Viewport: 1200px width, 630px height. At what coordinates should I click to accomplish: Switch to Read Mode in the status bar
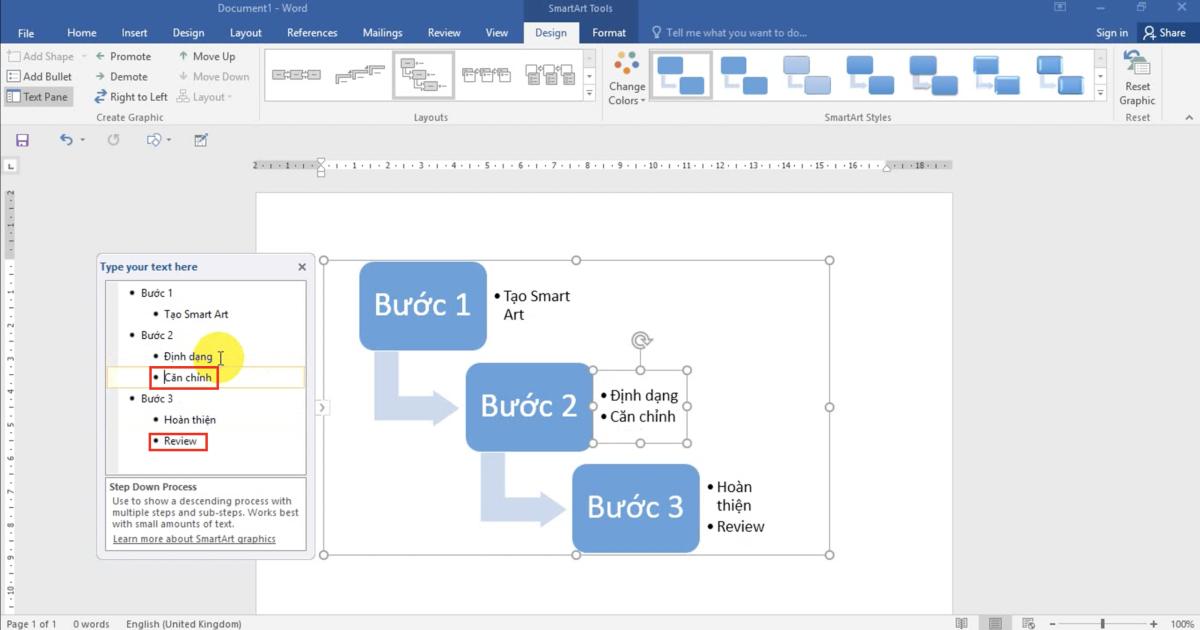(x=963, y=623)
